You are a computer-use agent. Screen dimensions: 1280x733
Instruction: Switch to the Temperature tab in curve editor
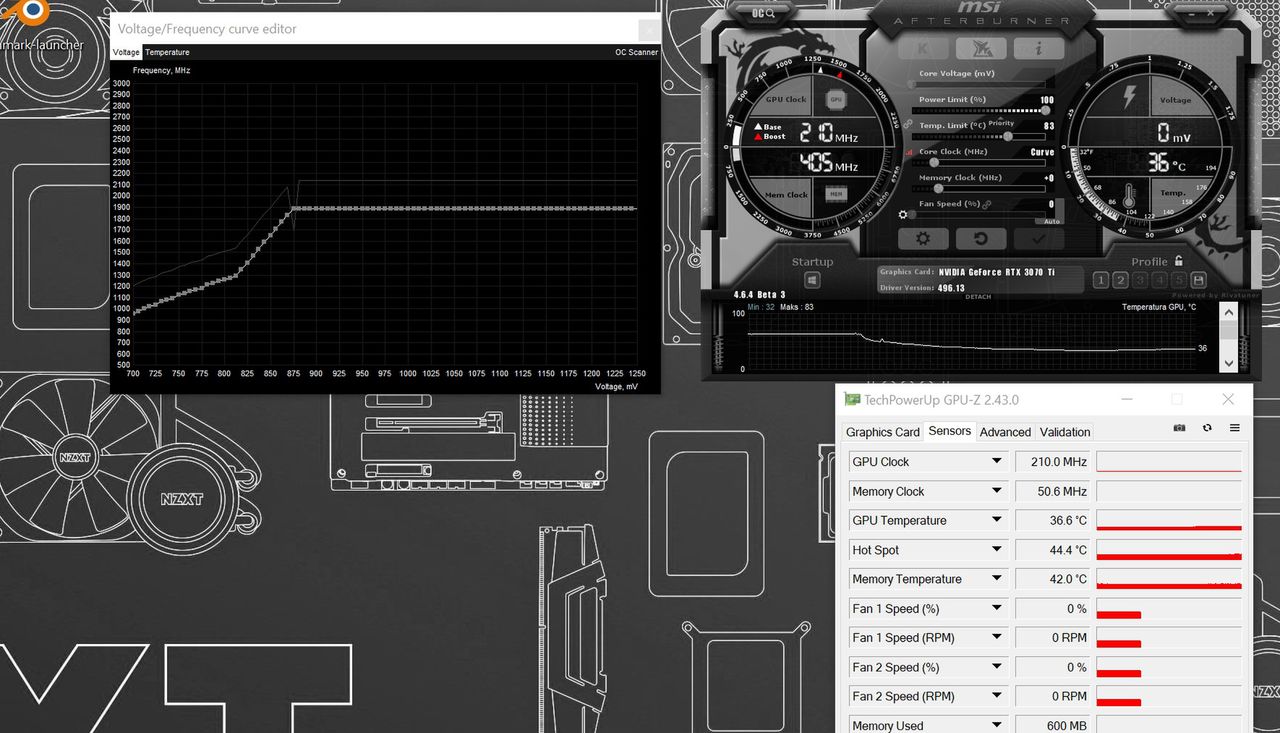[167, 52]
